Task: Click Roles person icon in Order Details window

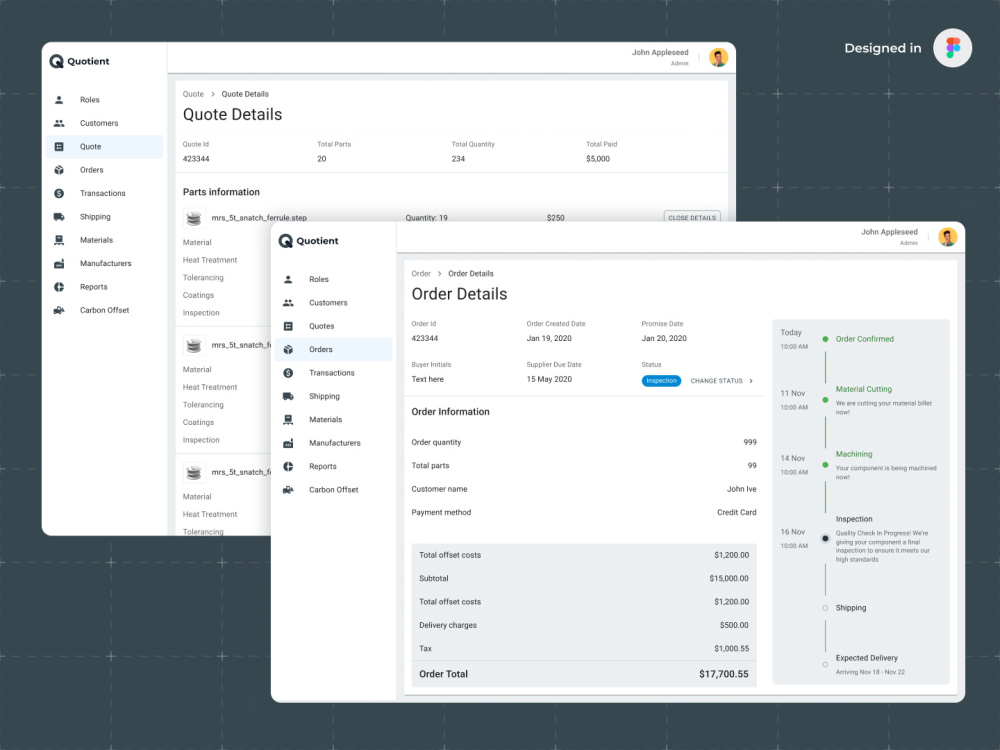Action: (288, 279)
